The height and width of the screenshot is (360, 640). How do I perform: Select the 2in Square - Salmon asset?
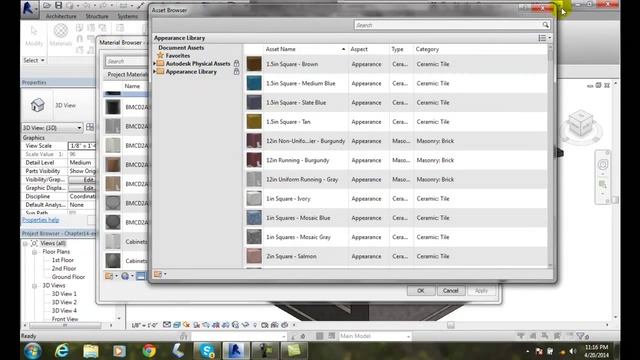click(396, 256)
